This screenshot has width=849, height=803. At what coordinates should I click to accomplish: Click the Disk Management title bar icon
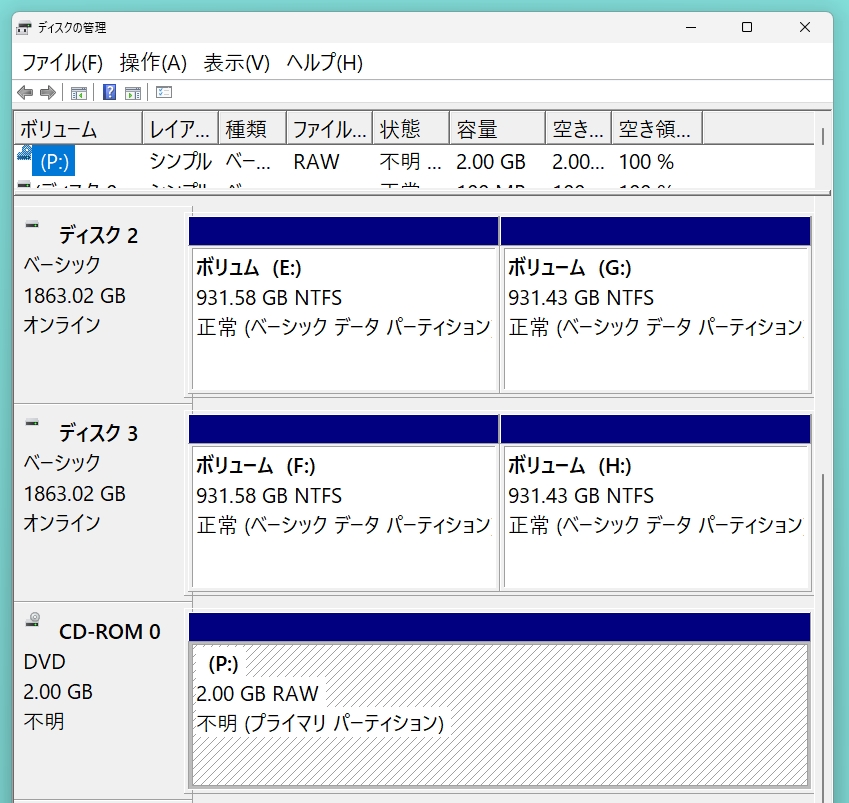click(24, 28)
